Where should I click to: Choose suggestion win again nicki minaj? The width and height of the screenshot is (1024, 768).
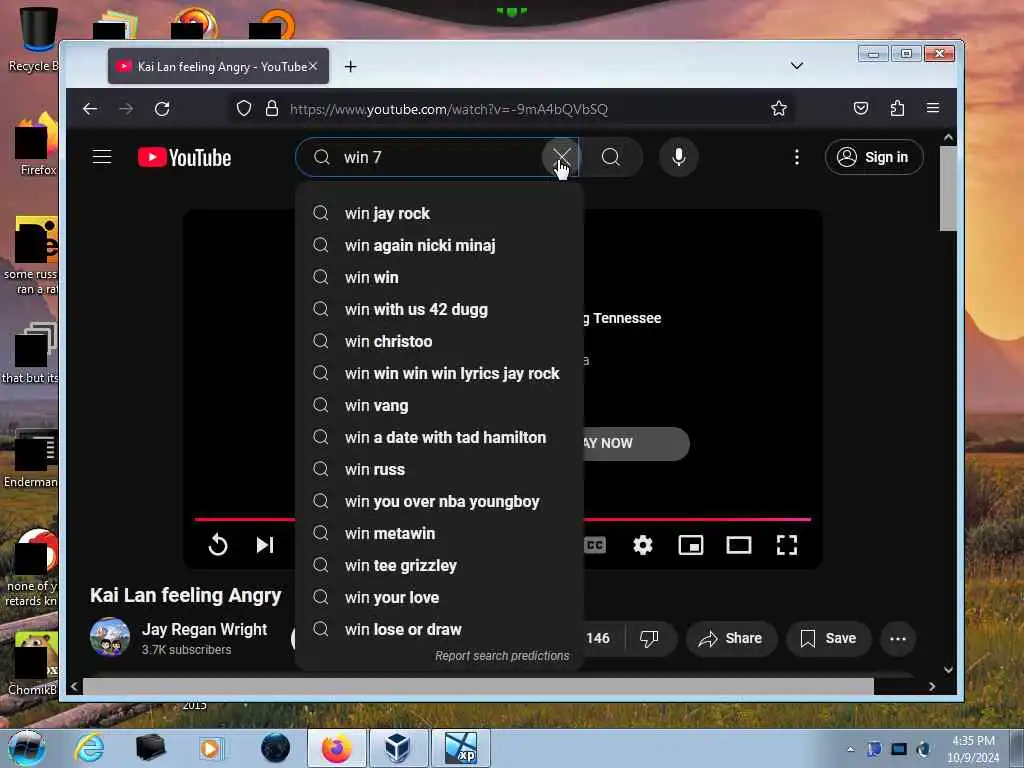[x=439, y=245]
